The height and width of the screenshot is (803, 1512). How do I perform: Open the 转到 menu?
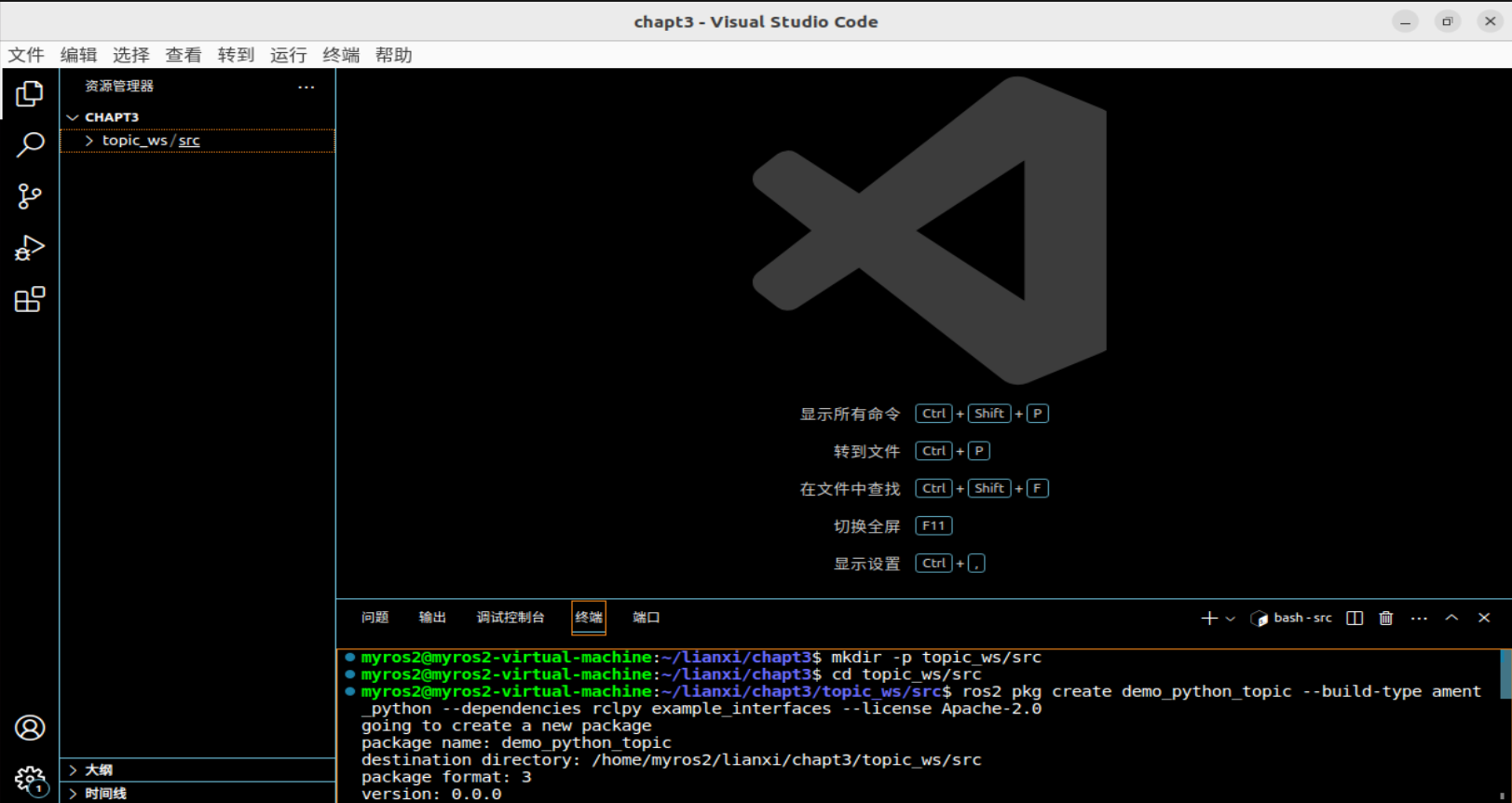point(236,55)
